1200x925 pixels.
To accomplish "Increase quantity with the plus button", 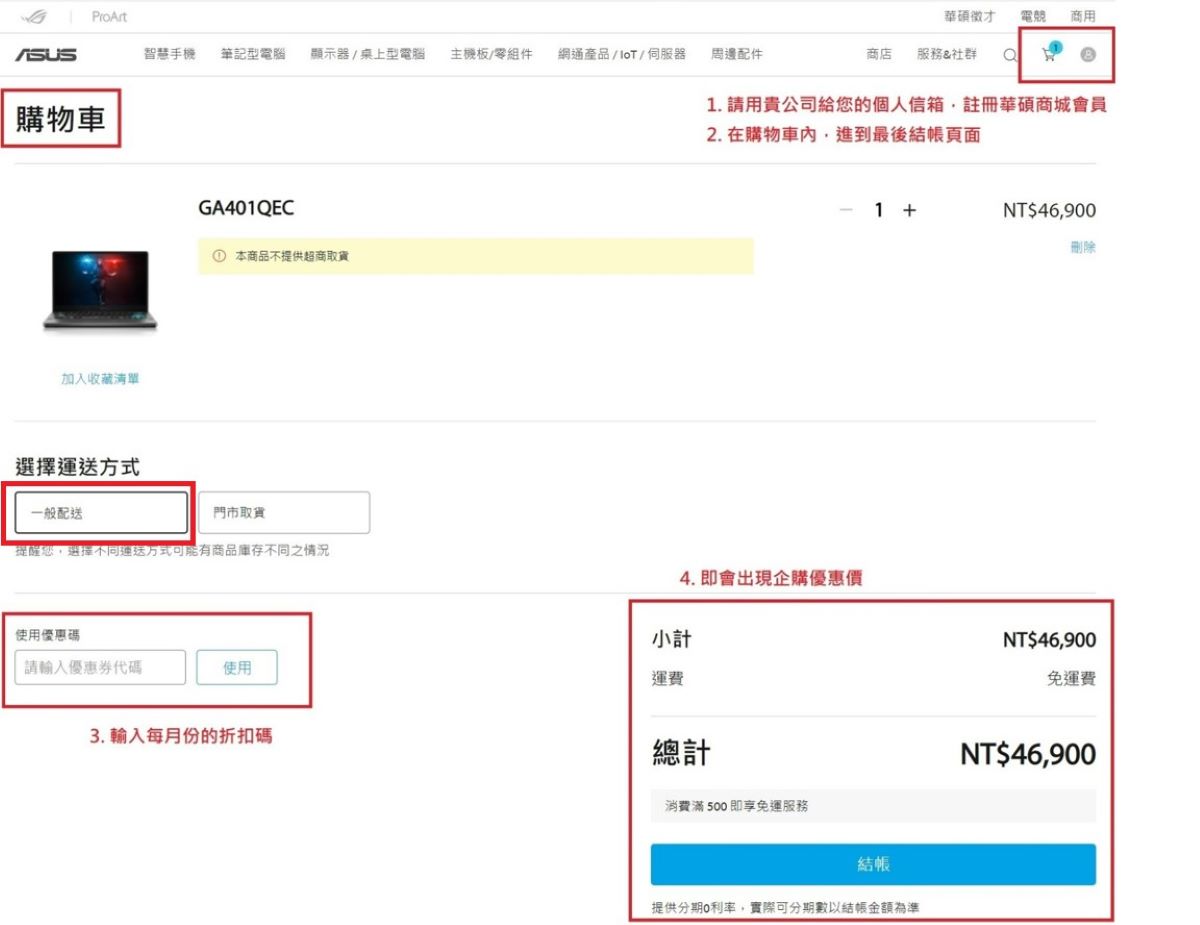I will (909, 210).
